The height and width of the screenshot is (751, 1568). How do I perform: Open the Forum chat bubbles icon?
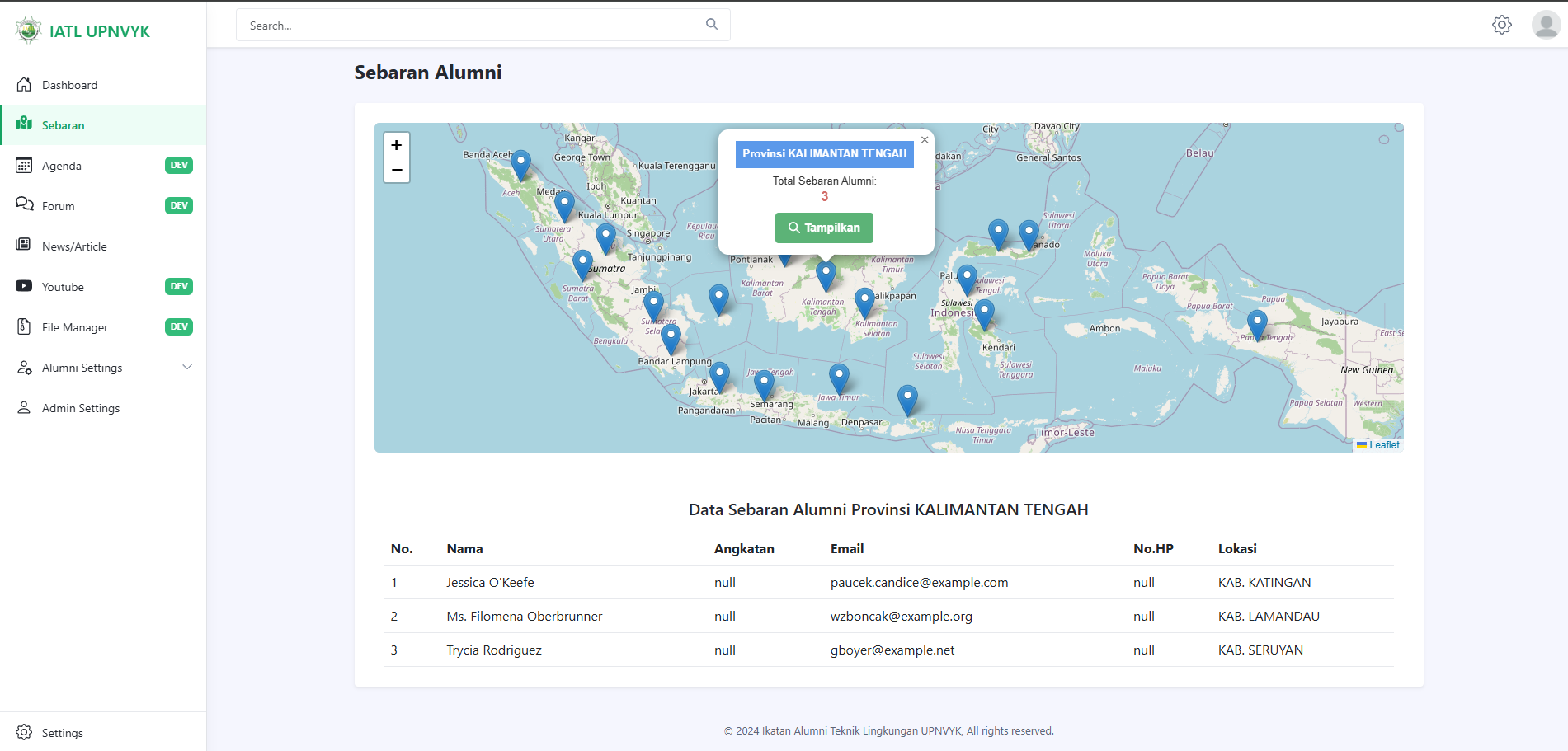[x=24, y=204]
